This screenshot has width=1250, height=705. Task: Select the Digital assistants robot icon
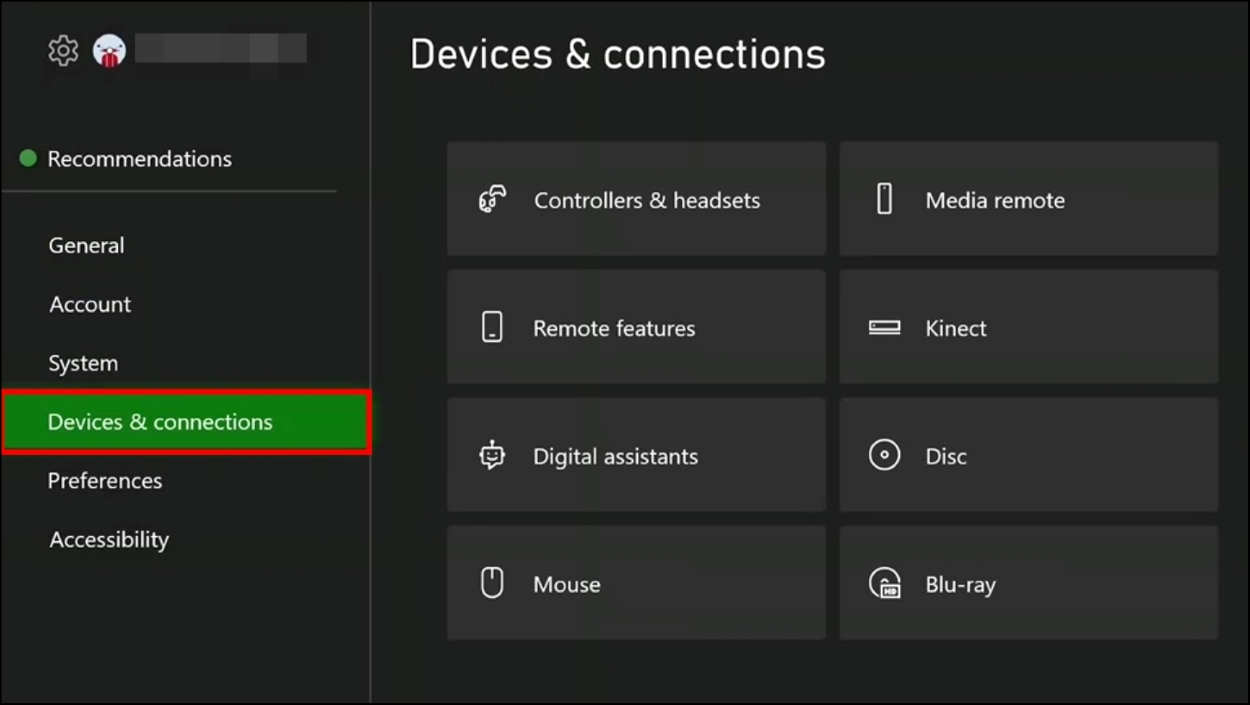tap(491, 455)
